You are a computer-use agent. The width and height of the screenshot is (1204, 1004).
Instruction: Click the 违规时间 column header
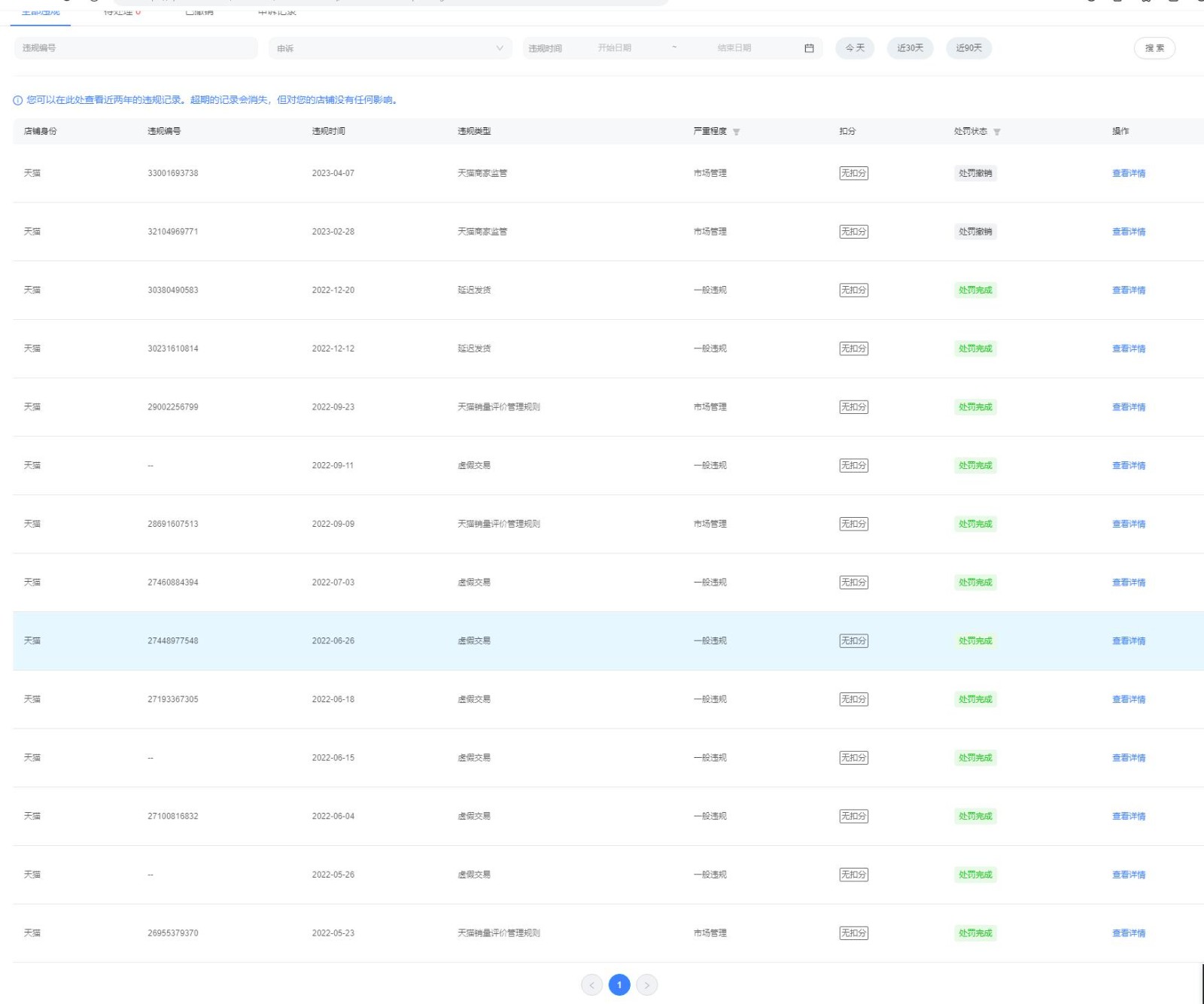(329, 132)
